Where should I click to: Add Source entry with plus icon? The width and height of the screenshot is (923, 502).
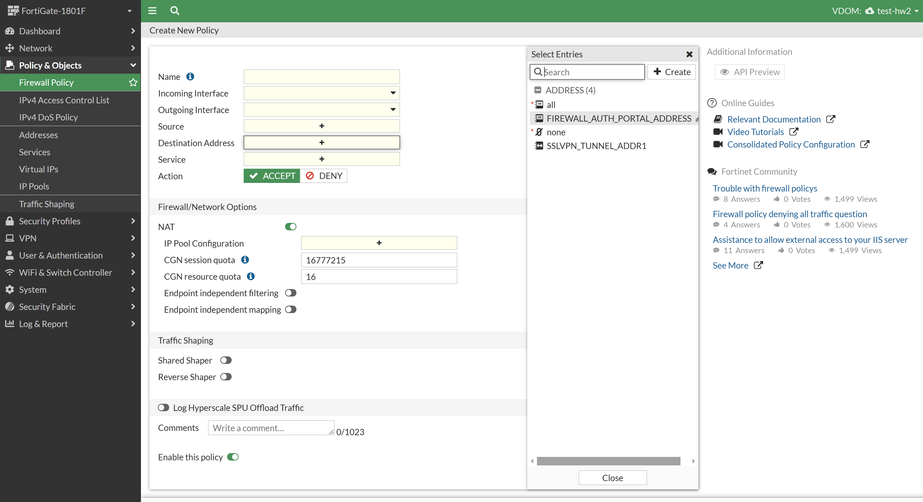tap(321, 126)
